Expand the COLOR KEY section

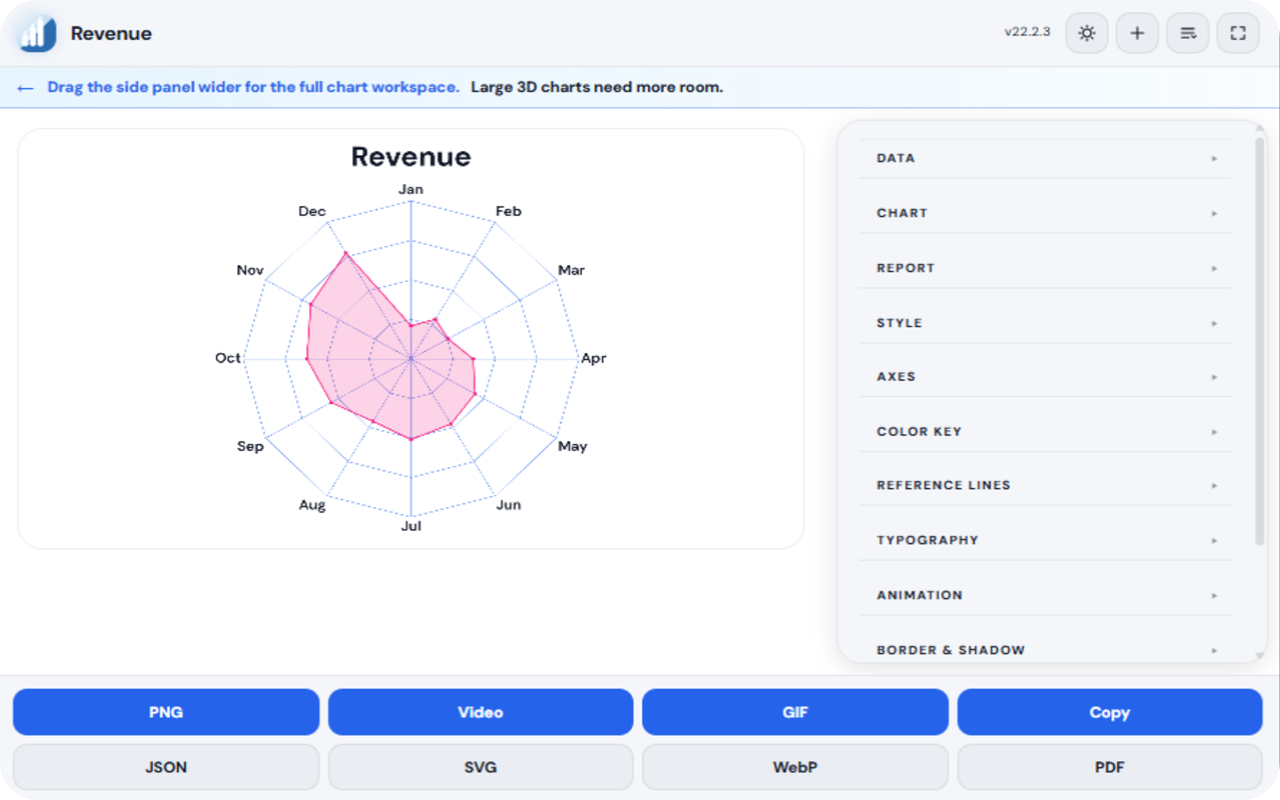(x=1045, y=432)
